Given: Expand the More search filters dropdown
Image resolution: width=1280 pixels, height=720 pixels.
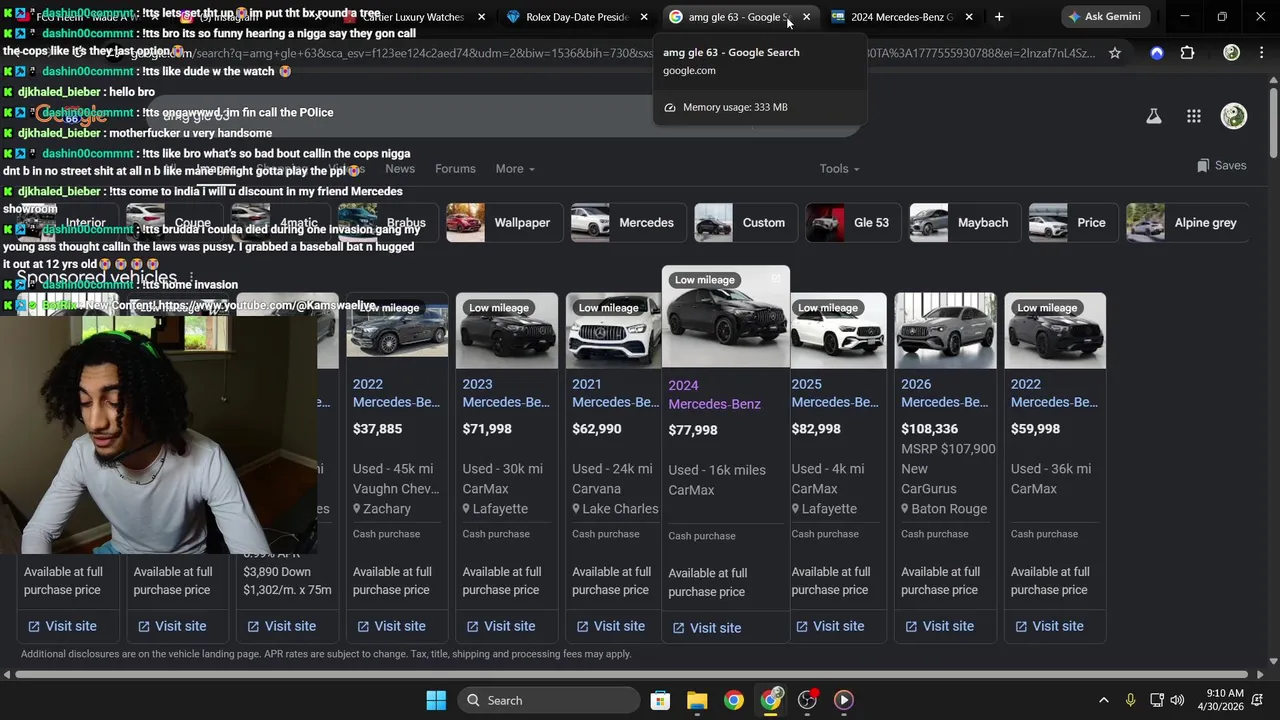Looking at the screenshot, I should pos(514,169).
